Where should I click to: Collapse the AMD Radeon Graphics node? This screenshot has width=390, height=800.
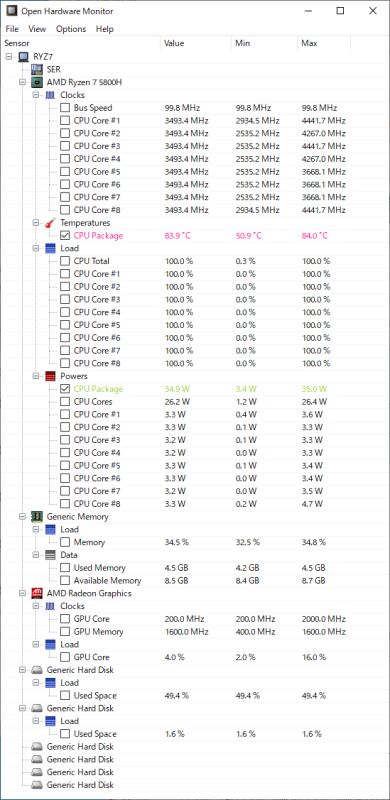[22, 593]
